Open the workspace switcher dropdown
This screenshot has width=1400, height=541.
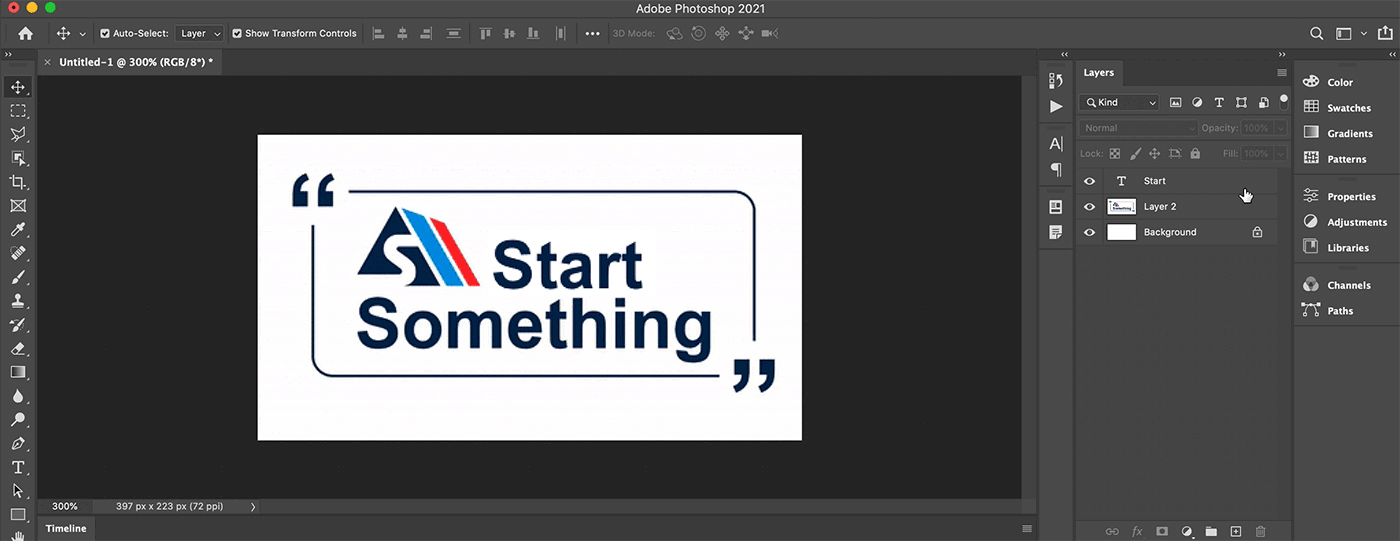[x=1350, y=33]
